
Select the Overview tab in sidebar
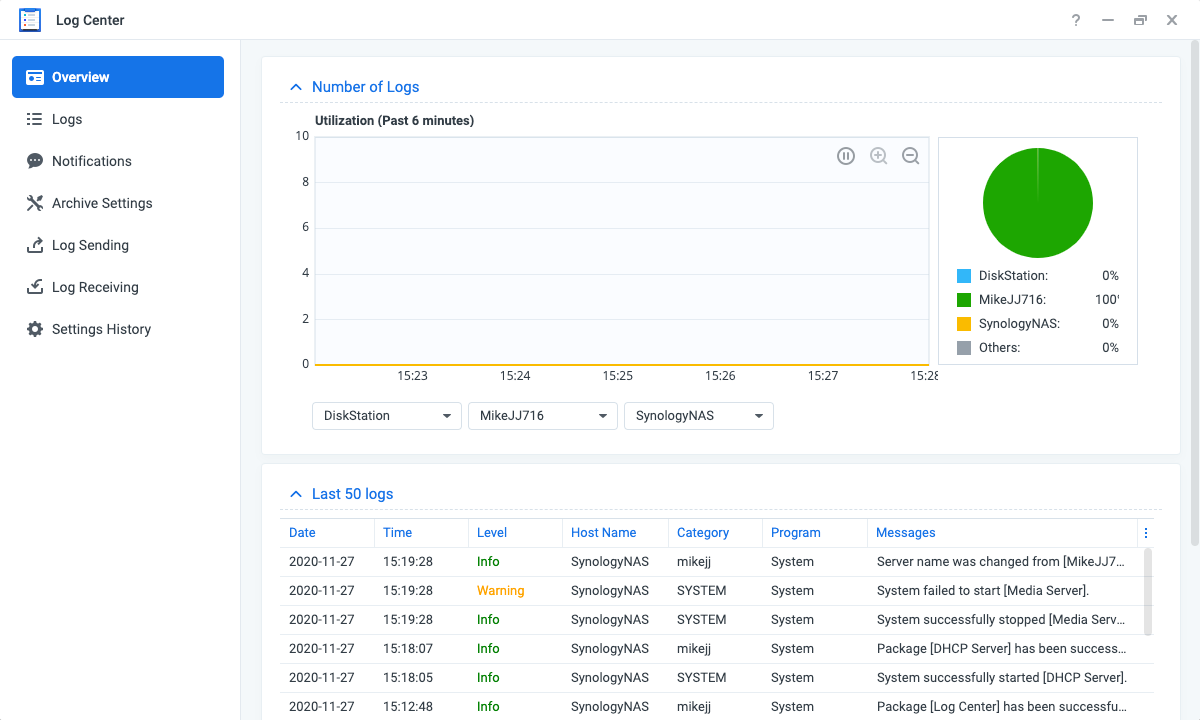(118, 77)
